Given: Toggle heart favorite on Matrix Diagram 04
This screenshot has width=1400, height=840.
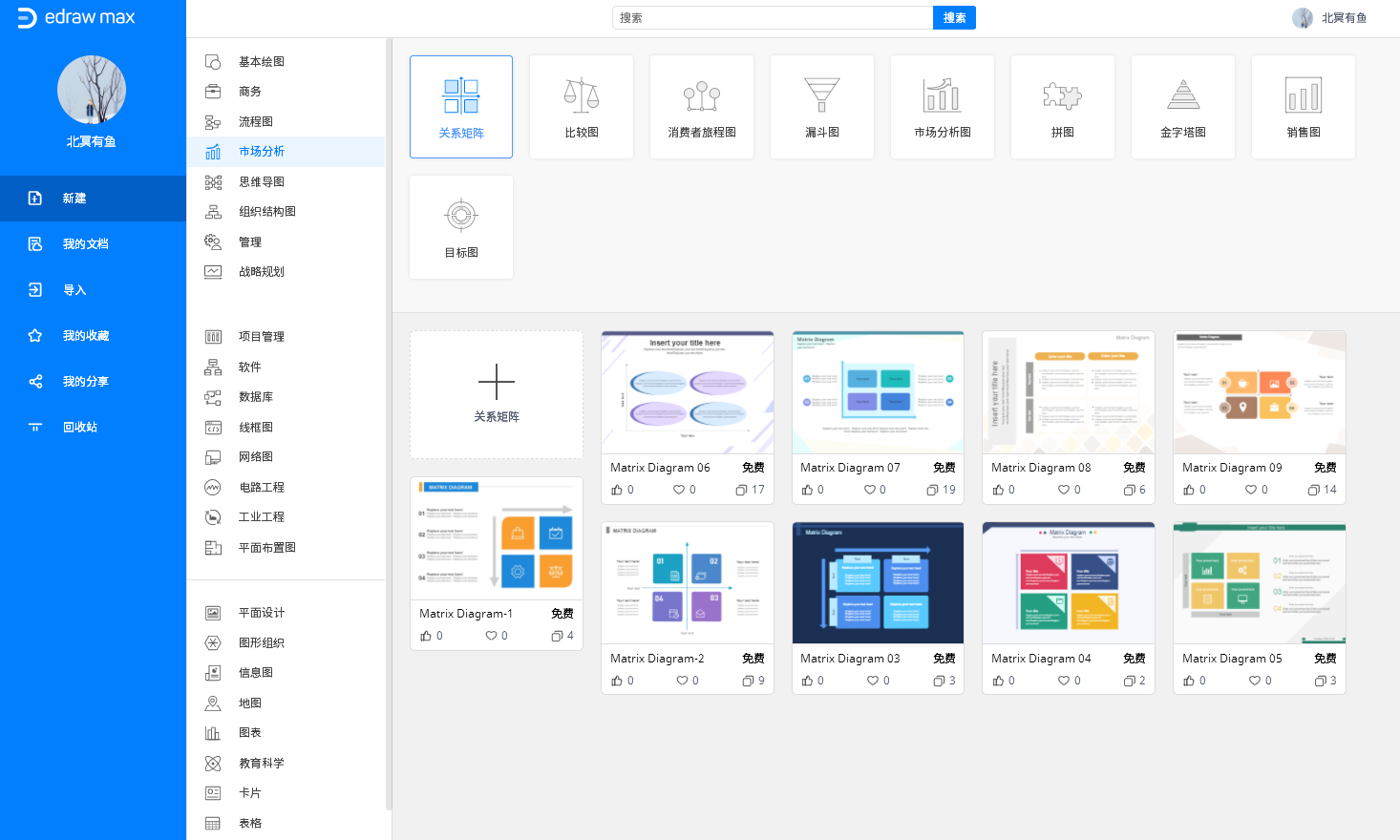Looking at the screenshot, I should [1063, 681].
